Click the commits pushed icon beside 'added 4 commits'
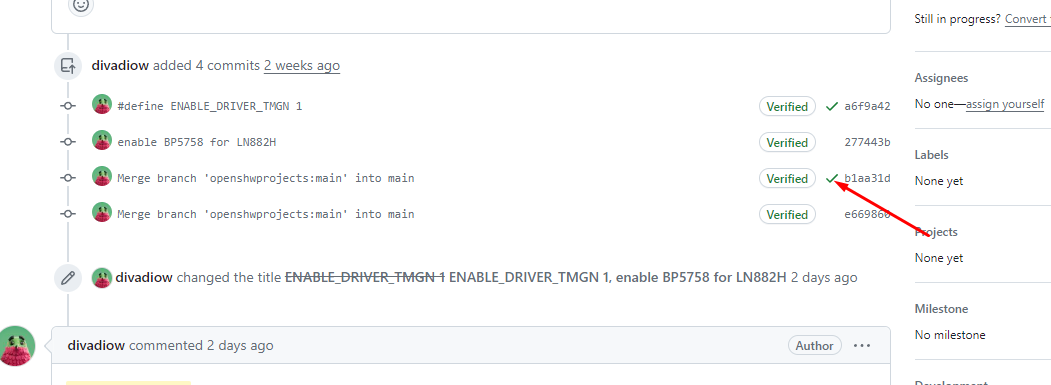This screenshot has width=1051, height=385. pyautogui.click(x=68, y=66)
